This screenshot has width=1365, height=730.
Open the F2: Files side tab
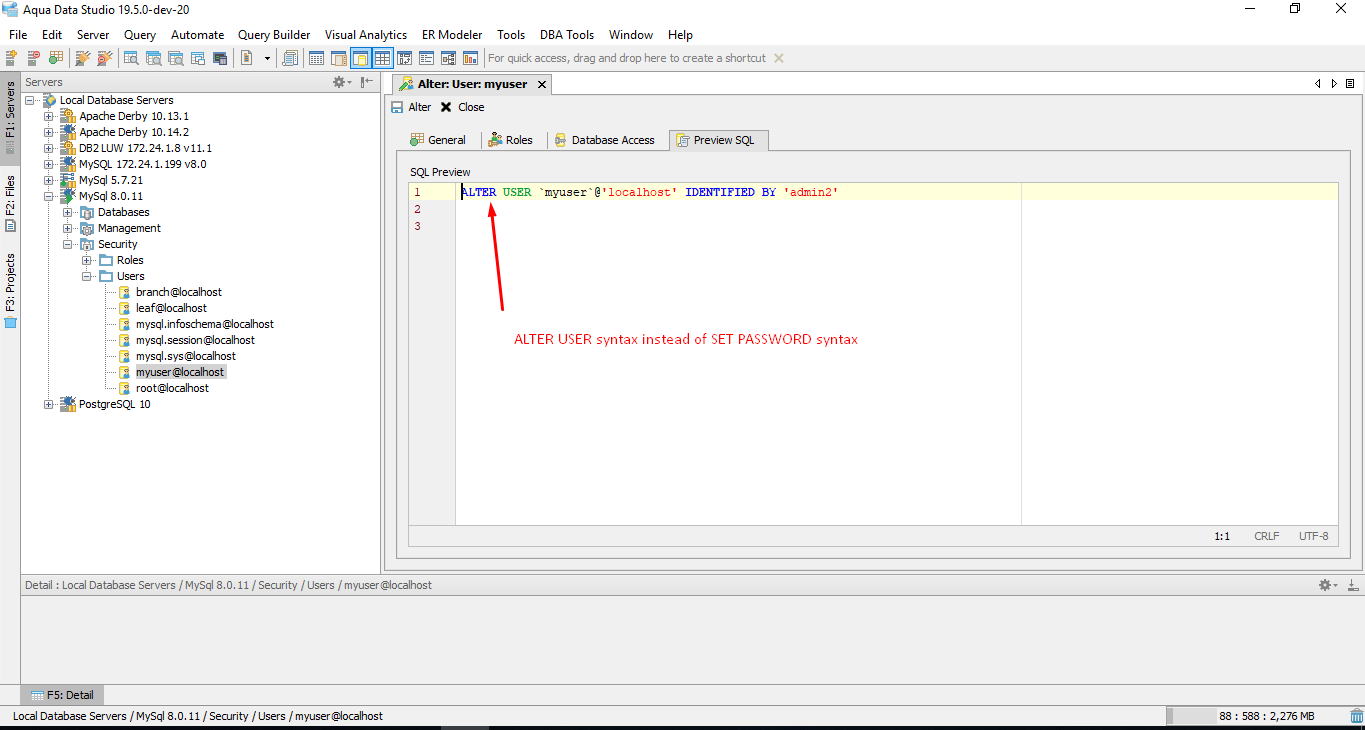pyautogui.click(x=10, y=204)
